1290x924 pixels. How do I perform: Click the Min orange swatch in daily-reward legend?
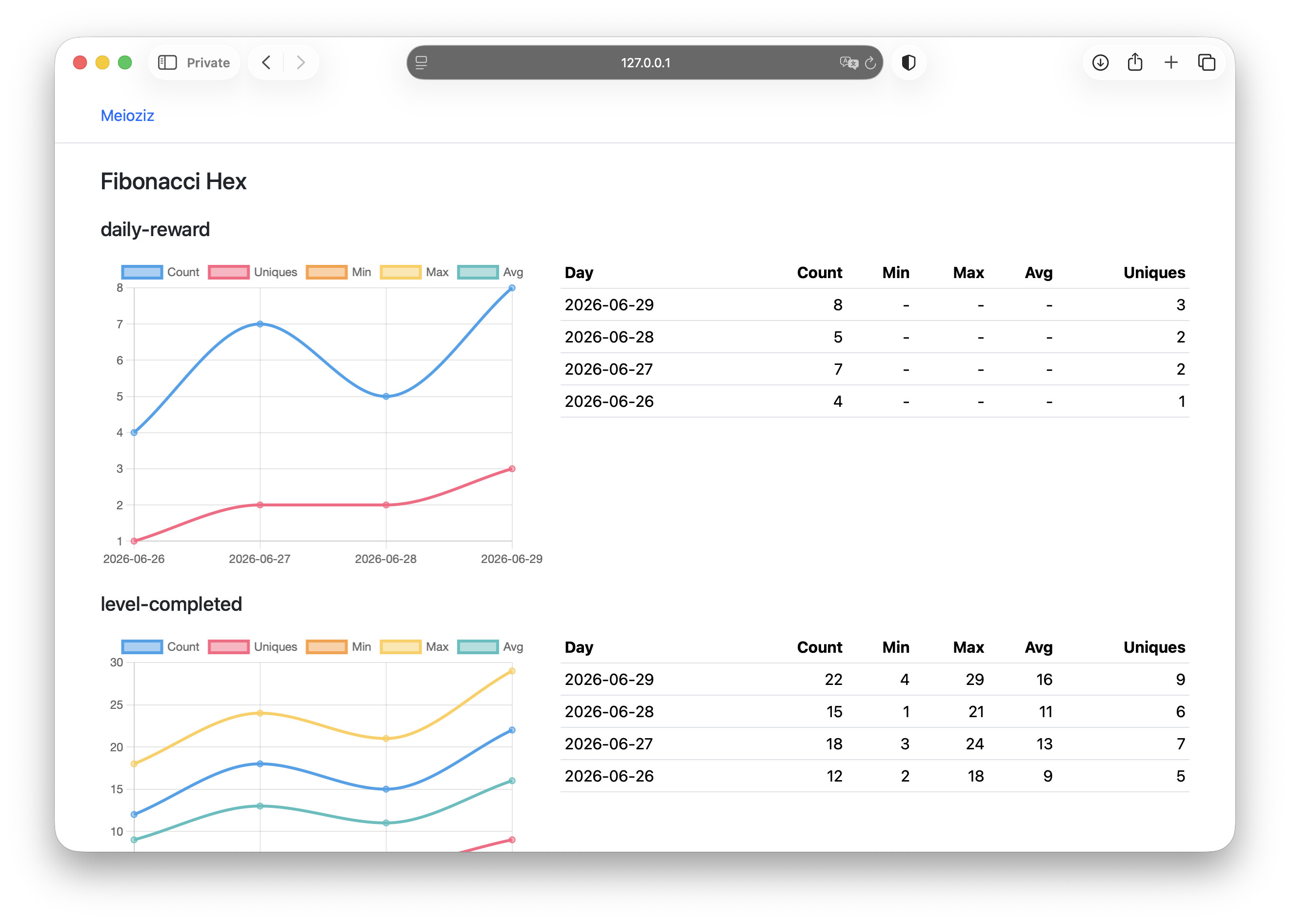click(326, 272)
